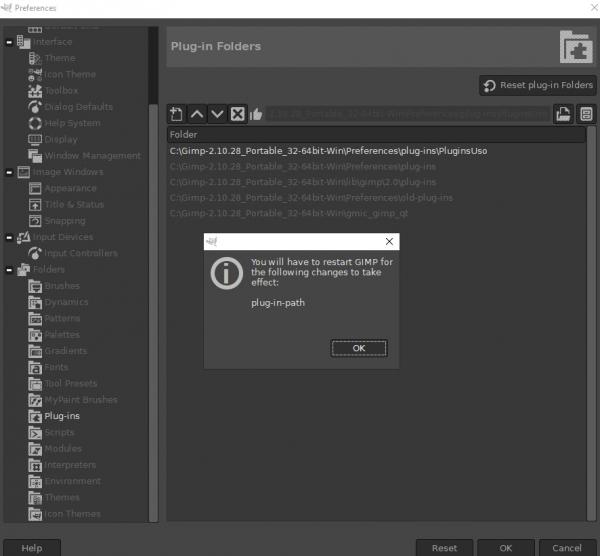600x556 pixels.
Task: Select the Preferences\plug-ins folder row
Action: coord(376,166)
